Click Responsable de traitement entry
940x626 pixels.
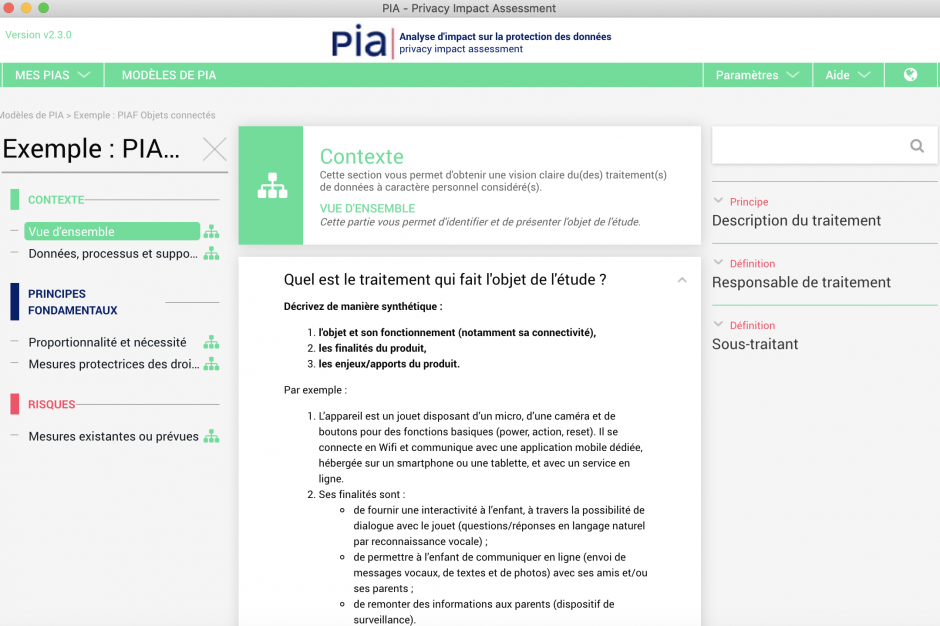pos(801,282)
